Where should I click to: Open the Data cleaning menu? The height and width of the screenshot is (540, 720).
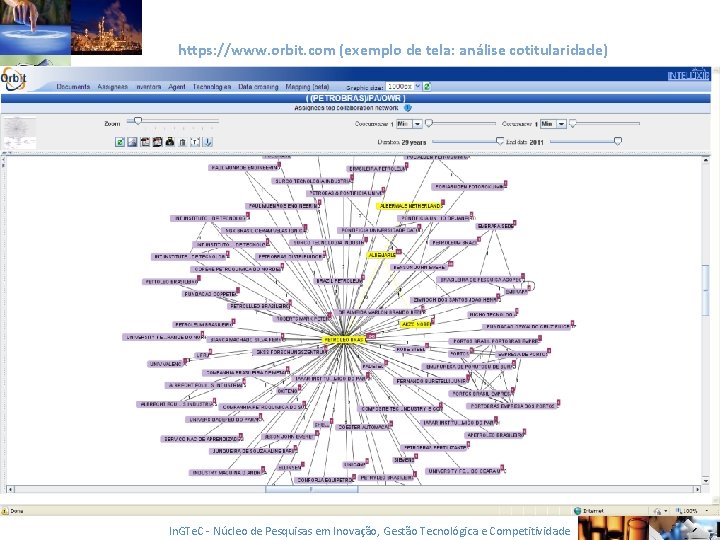258,86
